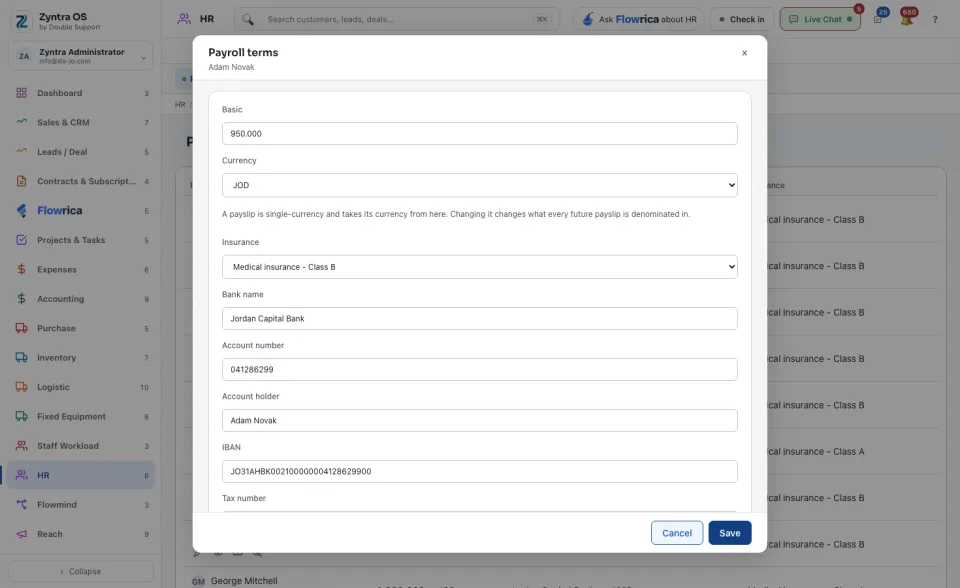Click the search magnifier icon

[x=247, y=20]
